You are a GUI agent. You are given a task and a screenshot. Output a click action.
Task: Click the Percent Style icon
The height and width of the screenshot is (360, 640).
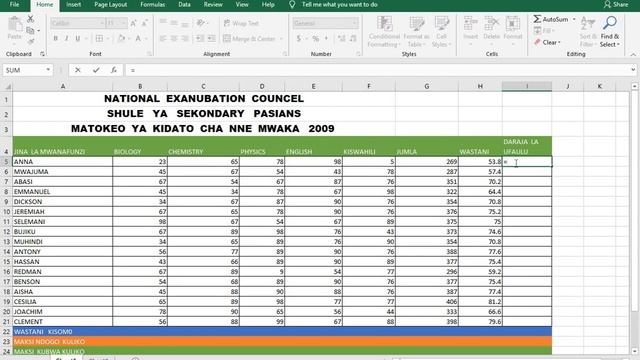(x=316, y=39)
